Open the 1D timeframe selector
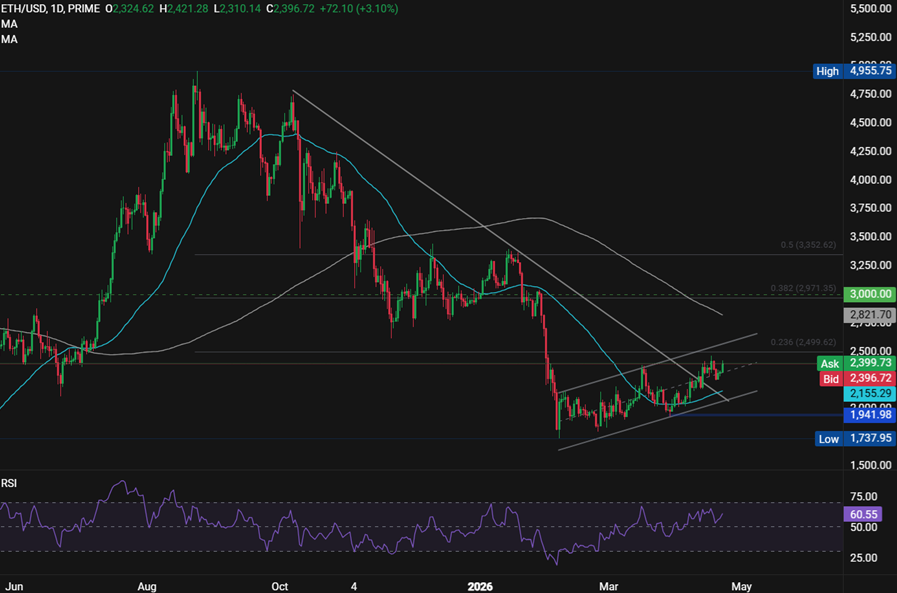Viewport: 897px width, 593px height. [59, 7]
